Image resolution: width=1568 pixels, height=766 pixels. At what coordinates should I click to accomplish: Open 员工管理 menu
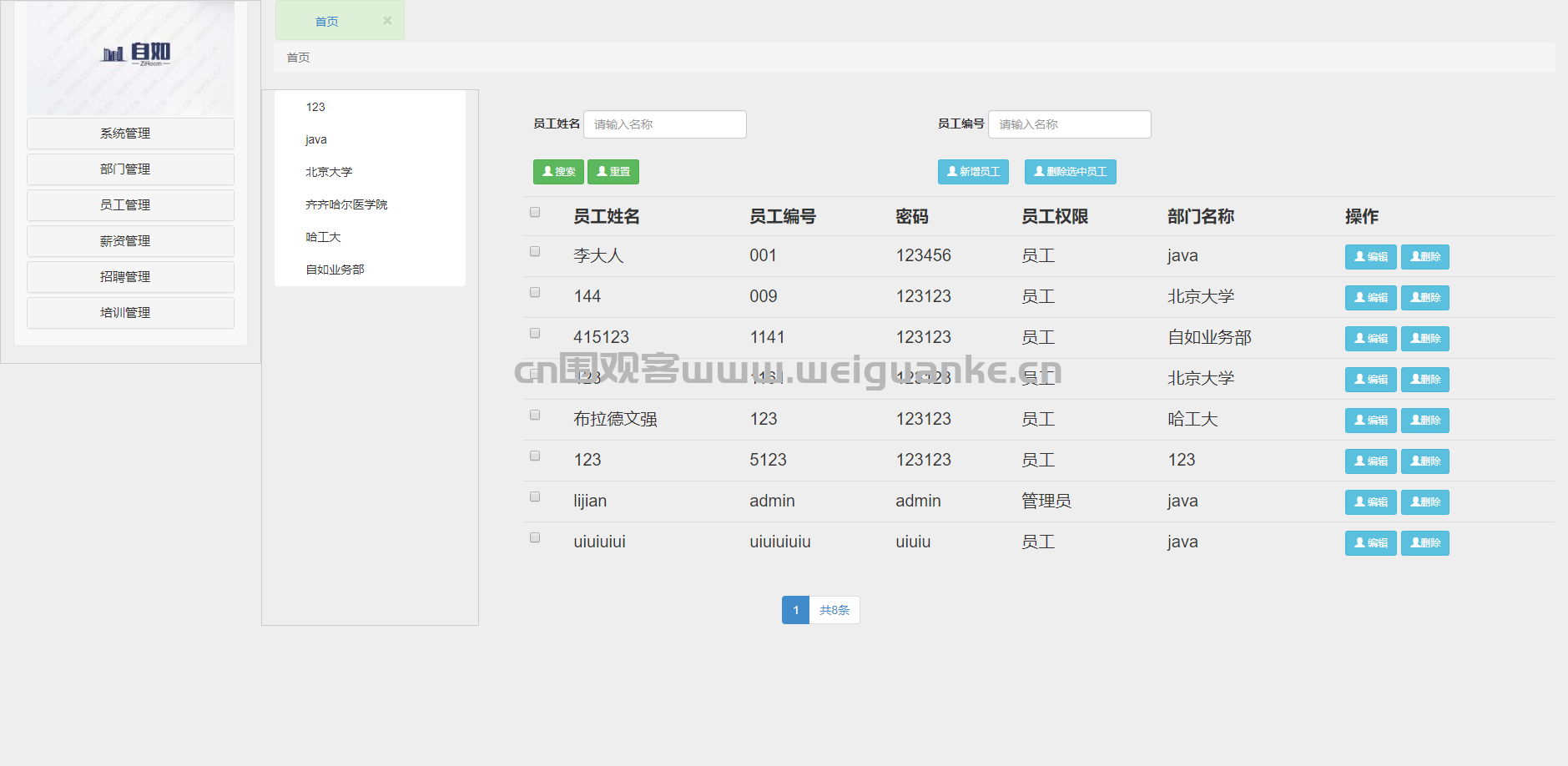(x=130, y=205)
